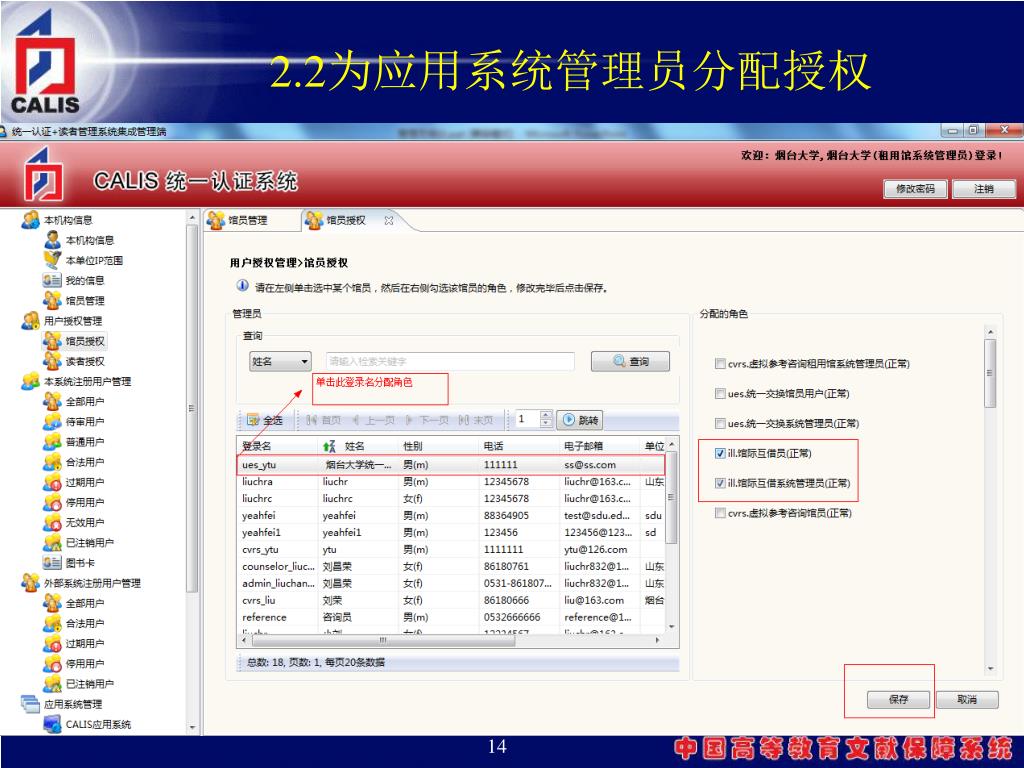
Task: Click the 本单位IP范围 icon in sidebar
Action: pos(52,260)
